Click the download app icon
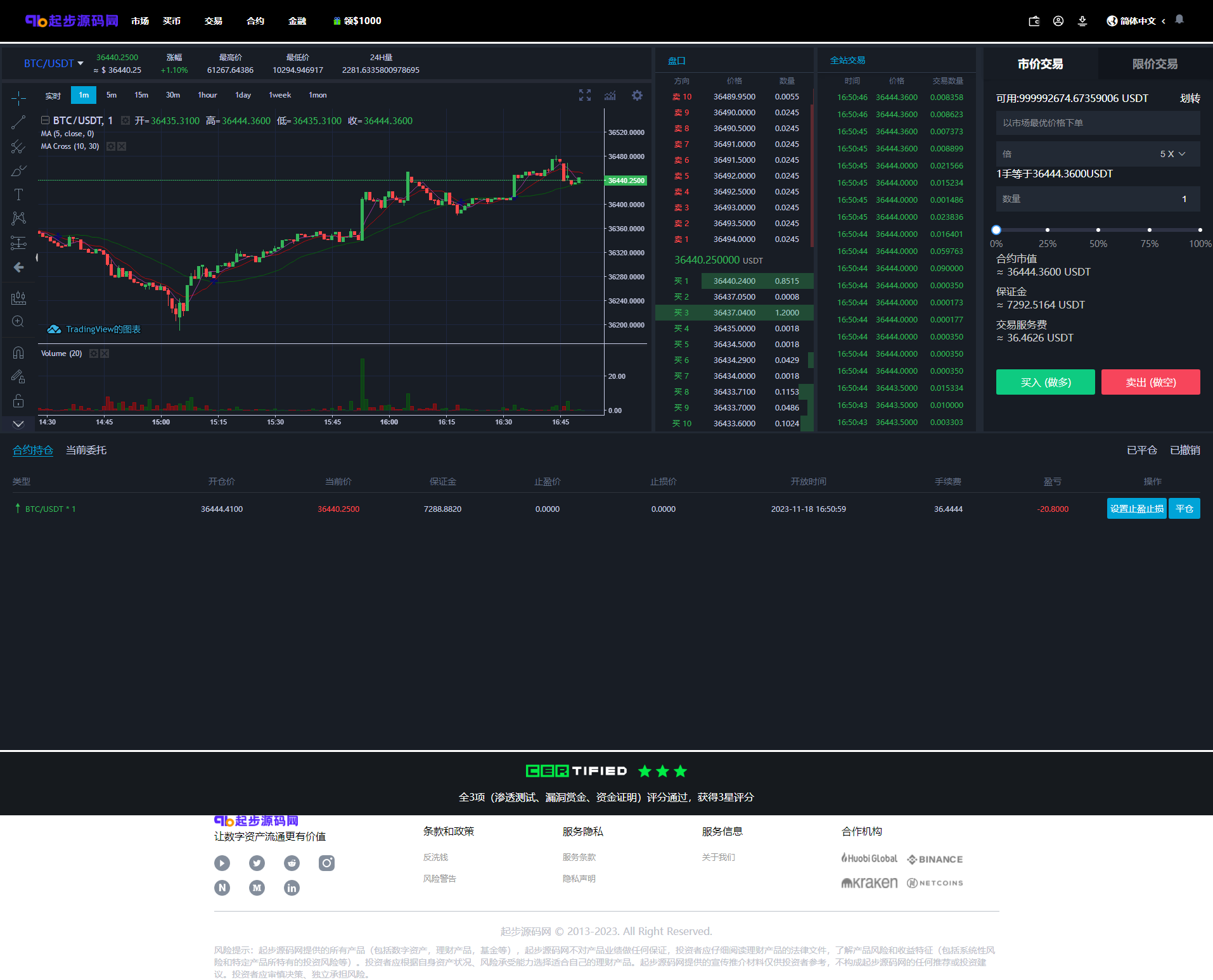 1082,21
